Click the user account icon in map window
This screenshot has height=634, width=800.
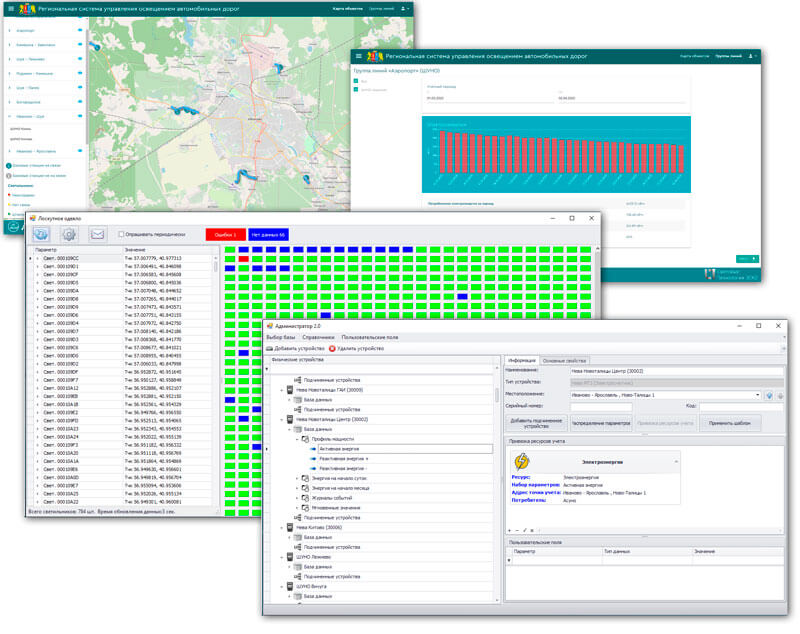(x=403, y=9)
